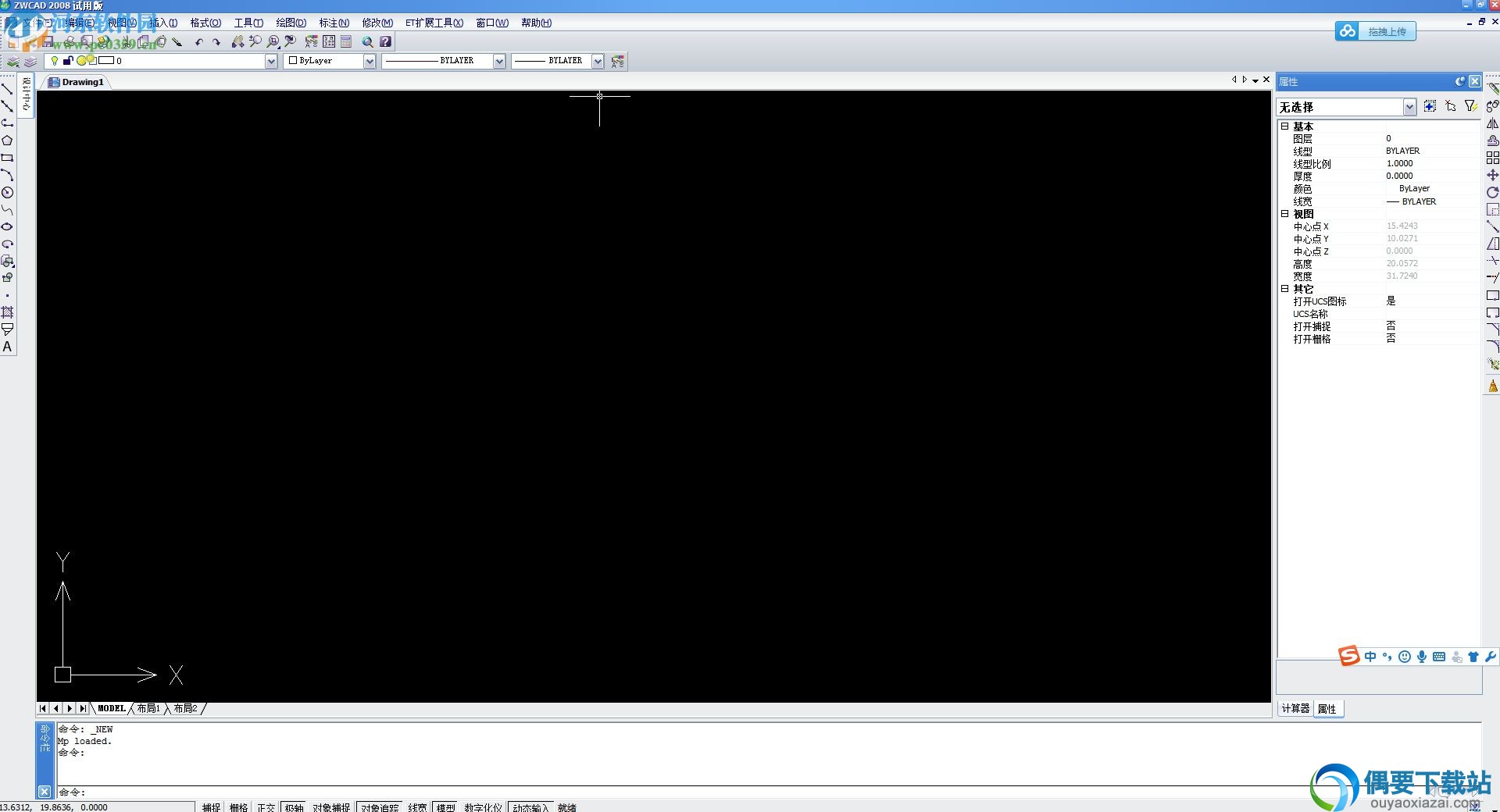The image size is (1500, 812).
Task: Open the BYLAYER lineweight dropdown
Action: click(598, 61)
